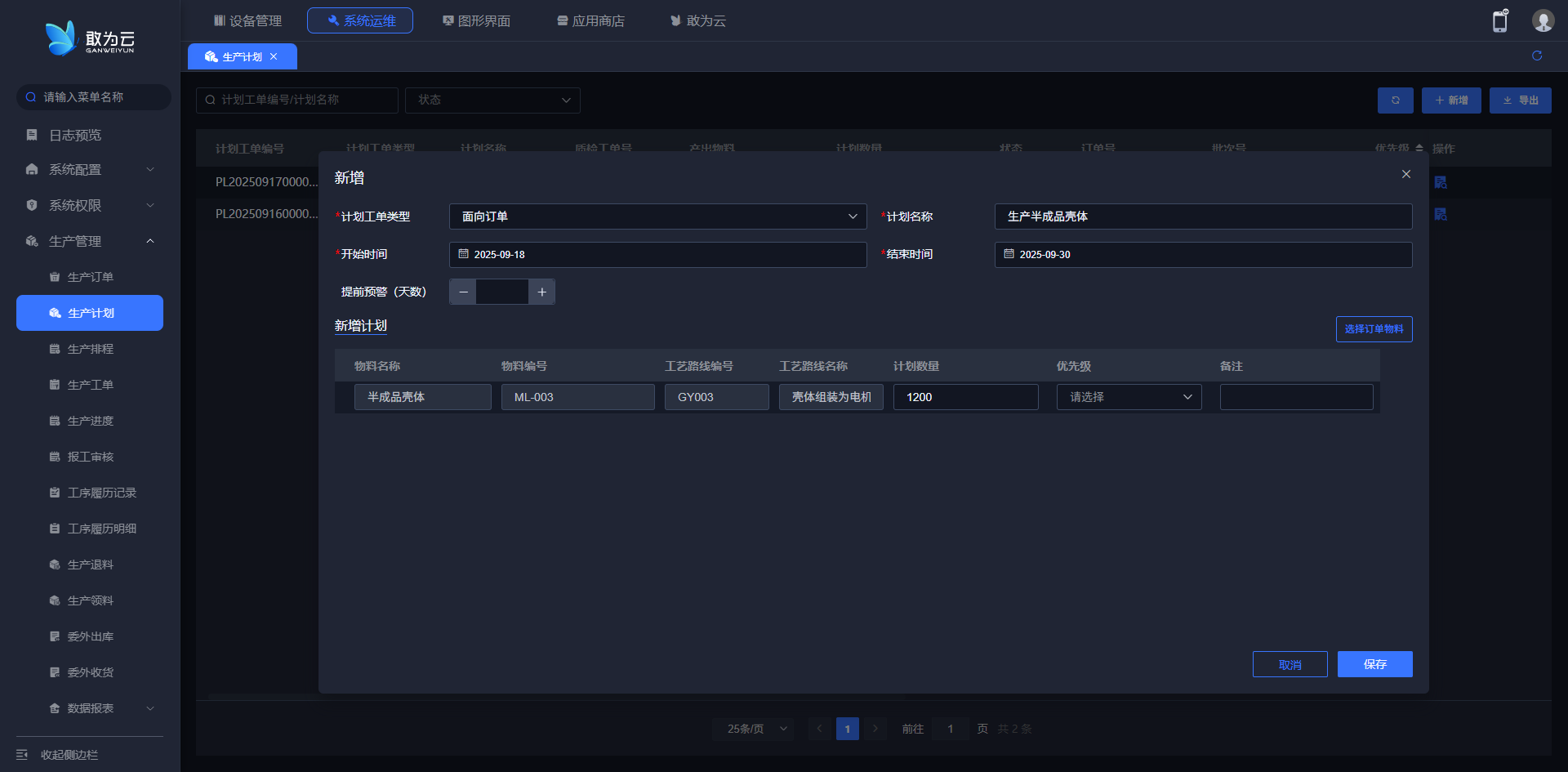Open the 计划工单类型 dropdown
This screenshot has width=1568, height=772.
(657, 216)
